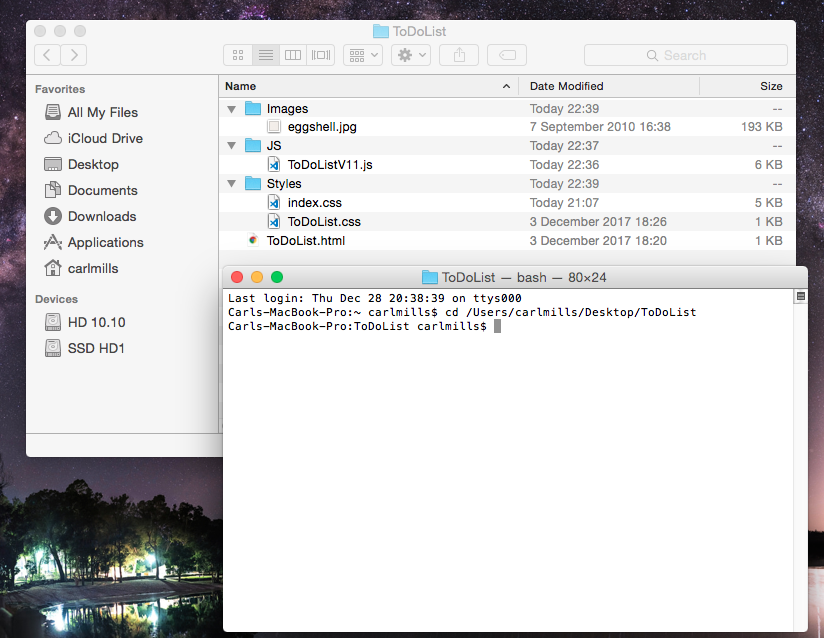This screenshot has width=824, height=638.
Task: Switch Finder to Cover Flow view
Action: tap(321, 55)
